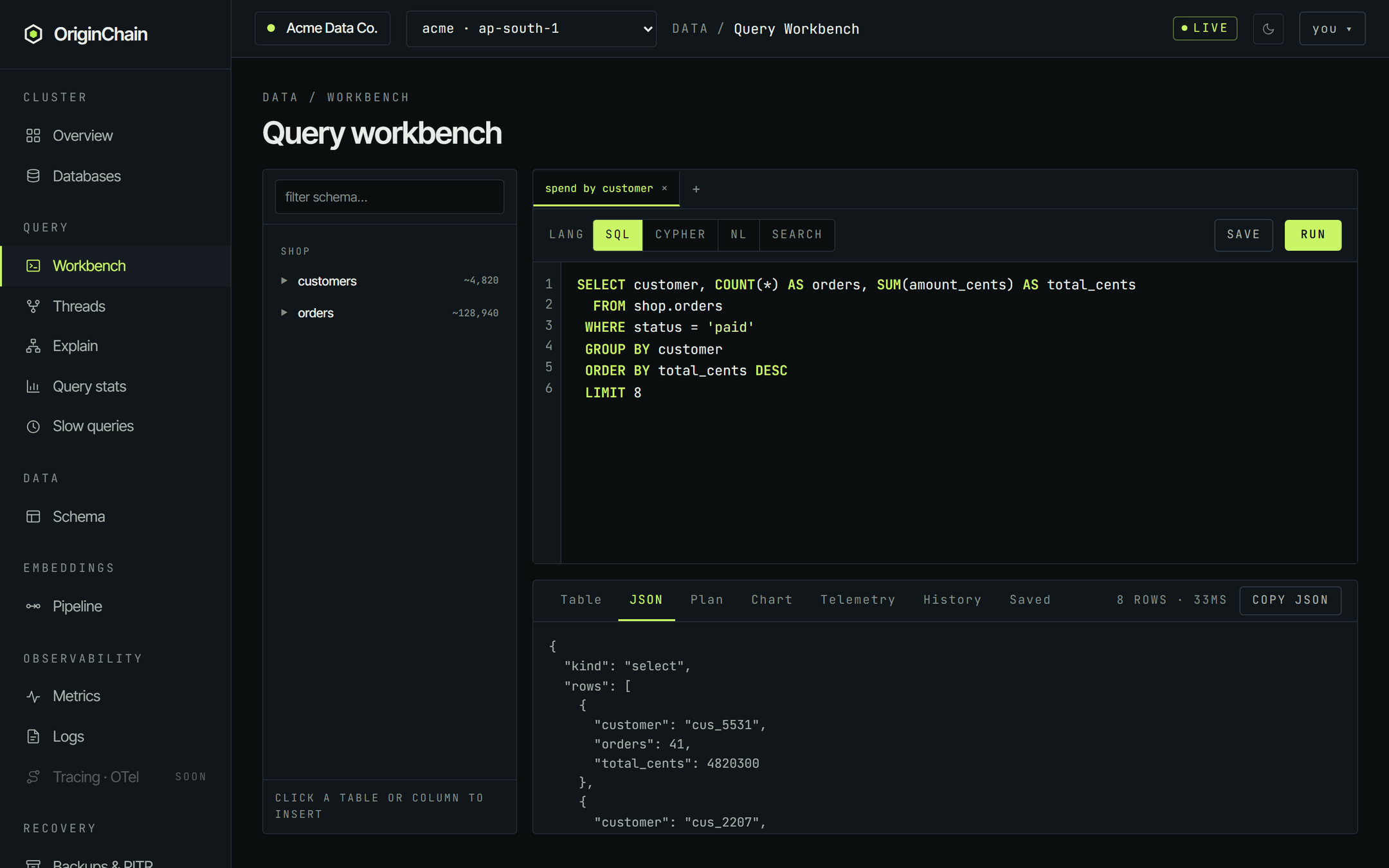Screen dimensions: 1389x868
Task: Click the Backups & PITR icon
Action: [x=33, y=863]
